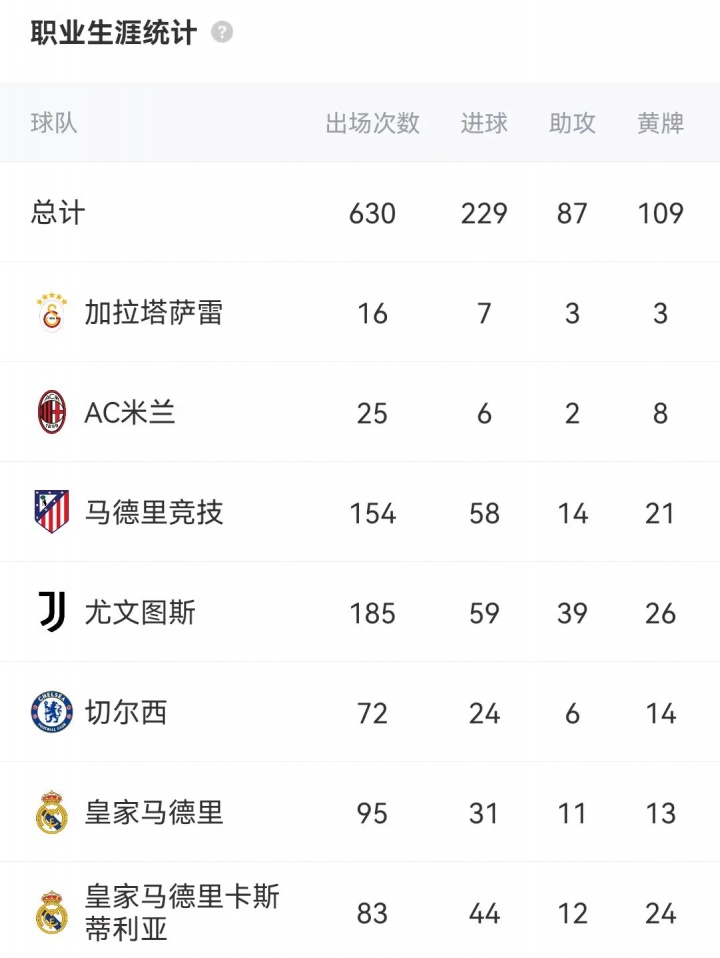The width and height of the screenshot is (720, 958).
Task: Click the 黄牌 column header
Action: coord(660,123)
